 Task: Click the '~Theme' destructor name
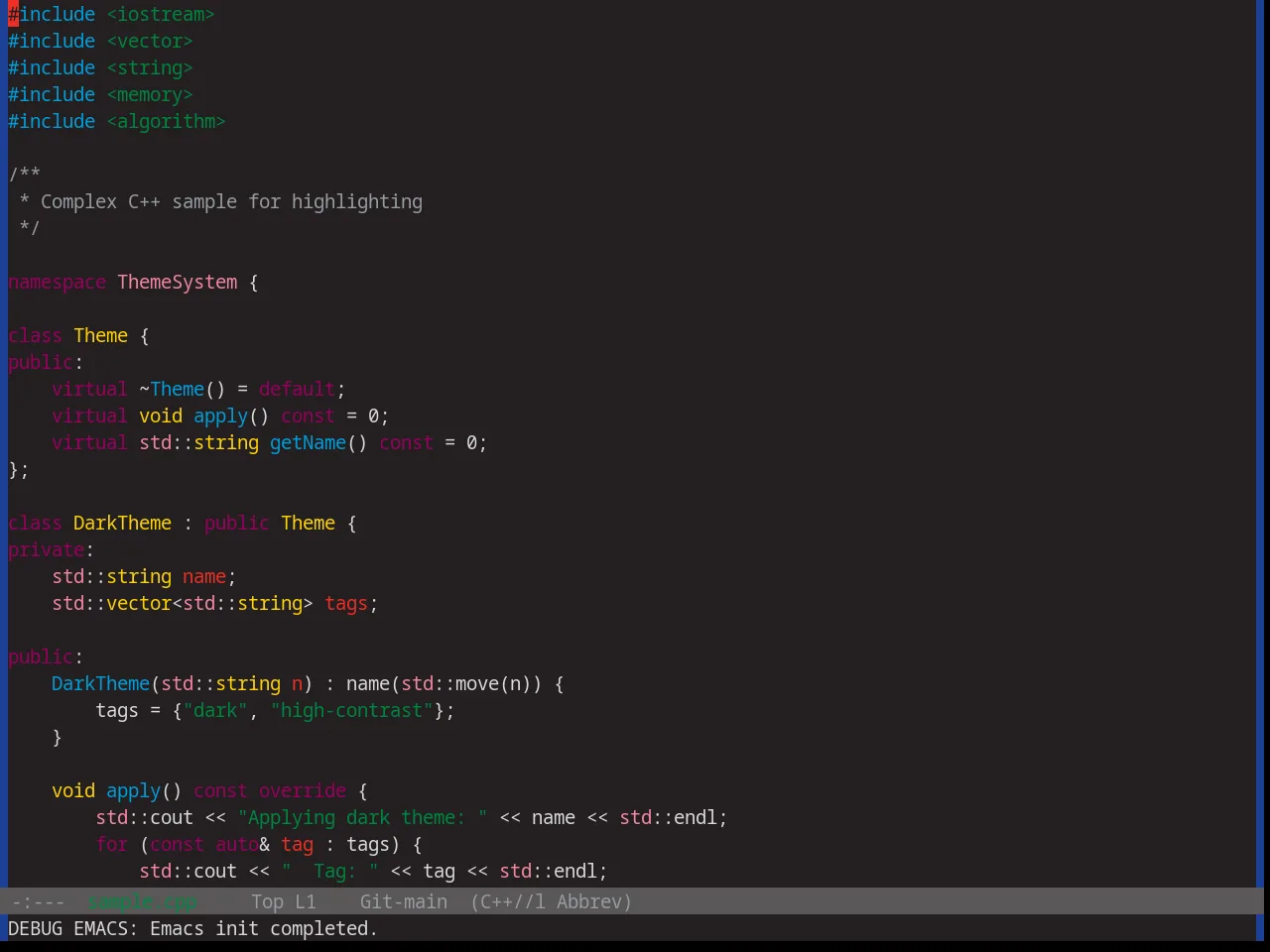click(172, 389)
